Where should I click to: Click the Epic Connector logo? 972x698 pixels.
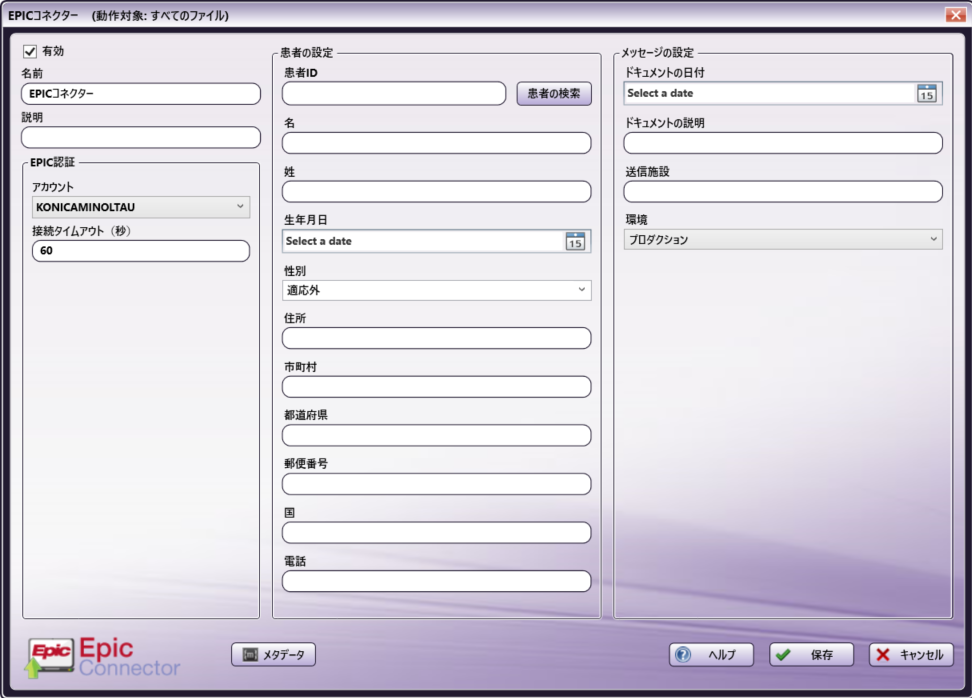pos(104,658)
